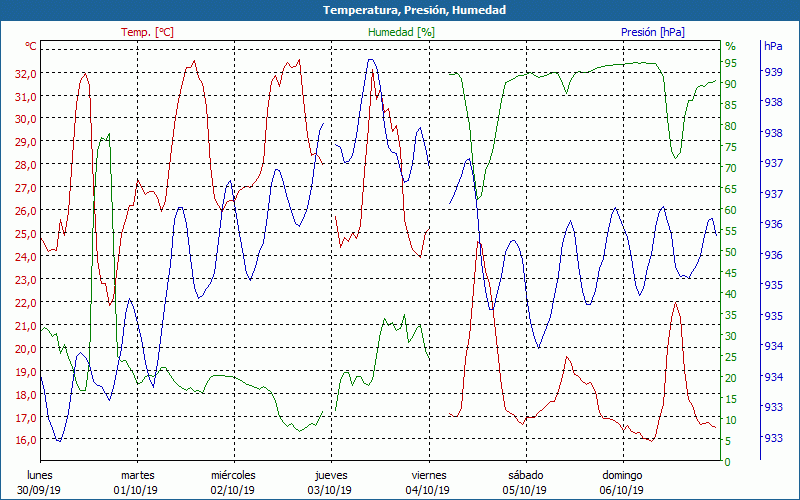Select the red 'Temp. [°C]' legend label
Screen dimensions: 800x500
(147, 32)
